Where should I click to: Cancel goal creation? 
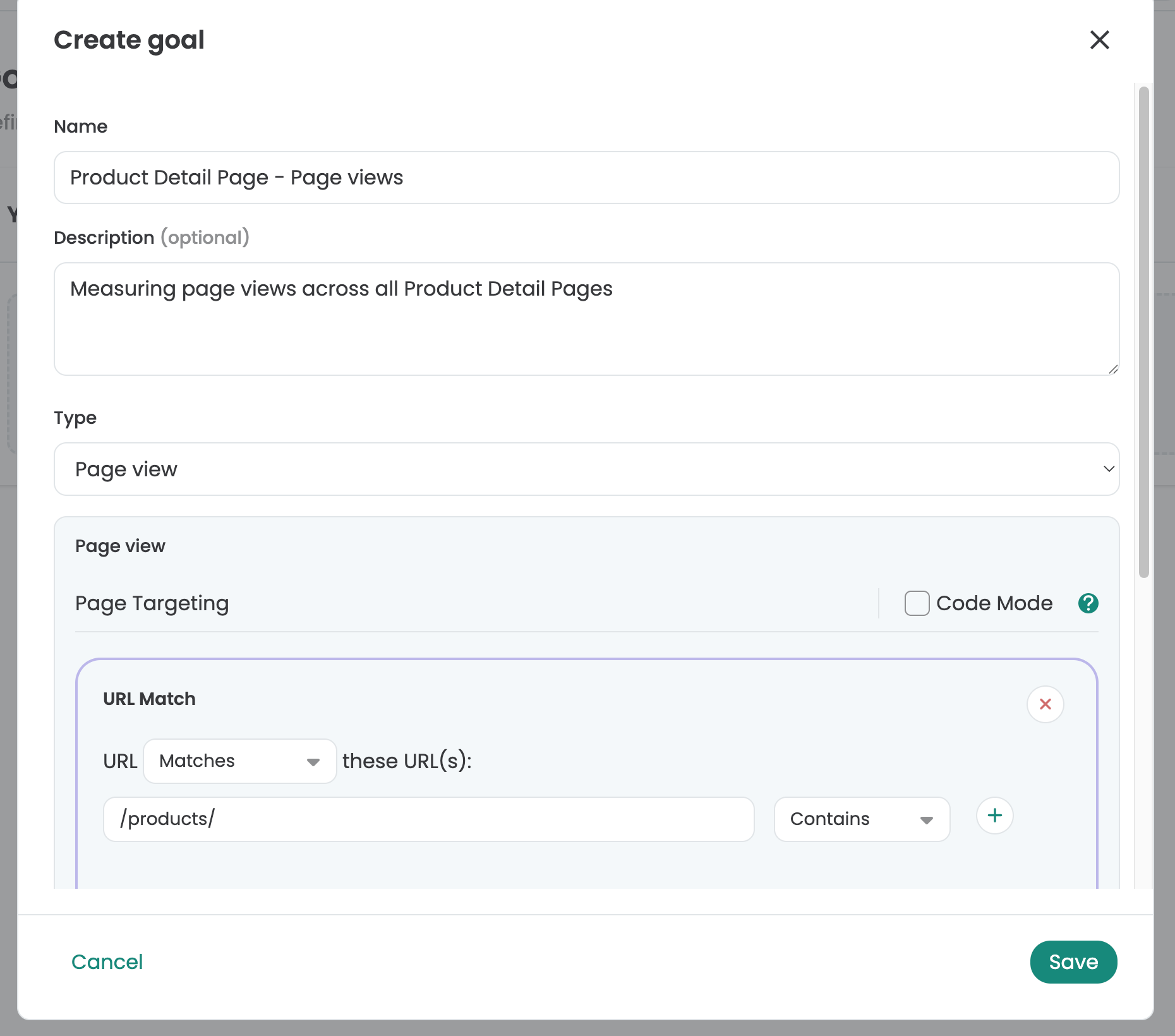[x=107, y=962]
